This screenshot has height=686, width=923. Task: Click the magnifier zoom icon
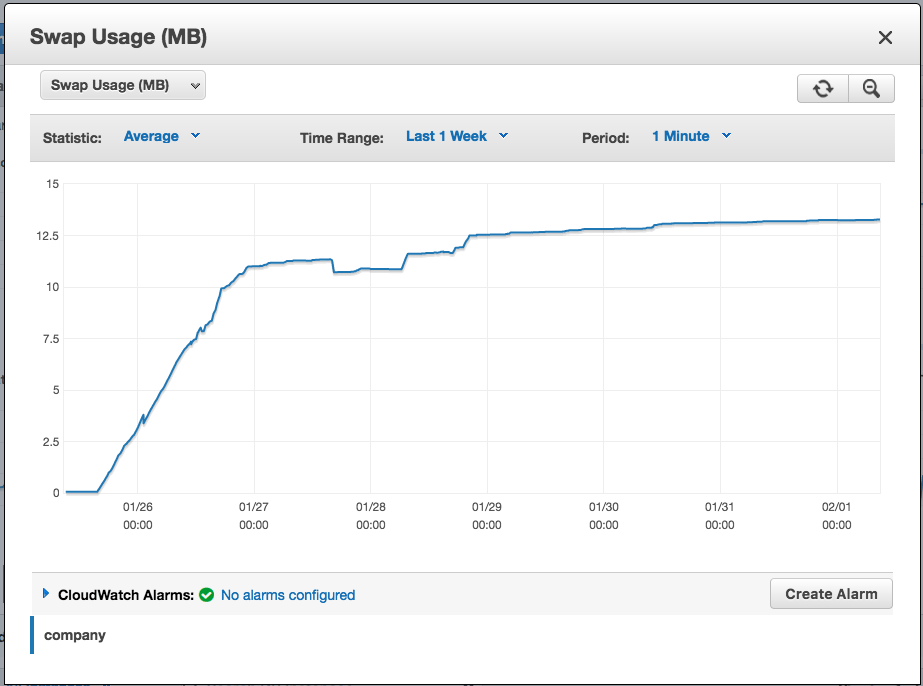(871, 89)
